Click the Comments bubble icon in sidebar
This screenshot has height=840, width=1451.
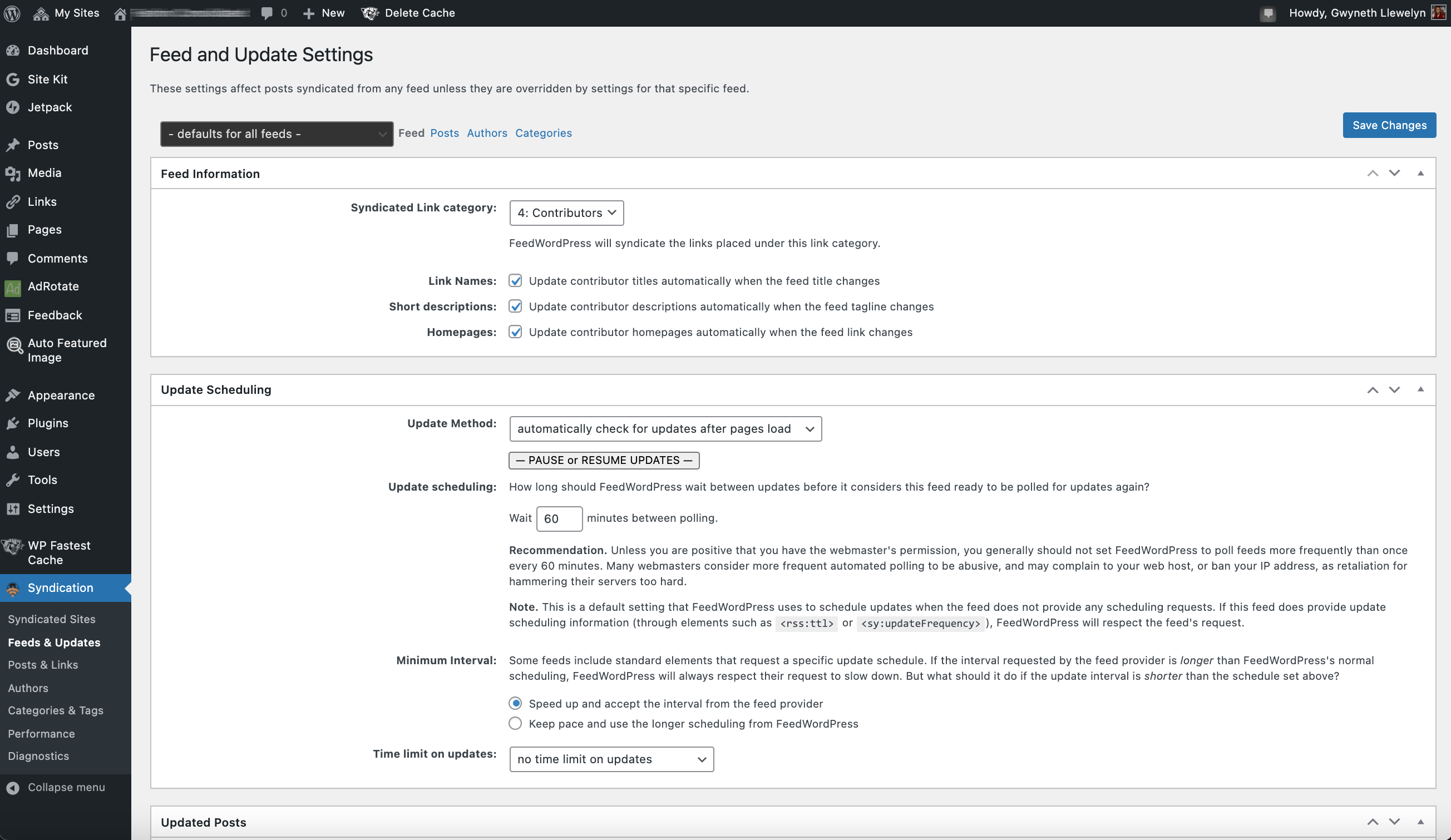tap(13, 259)
